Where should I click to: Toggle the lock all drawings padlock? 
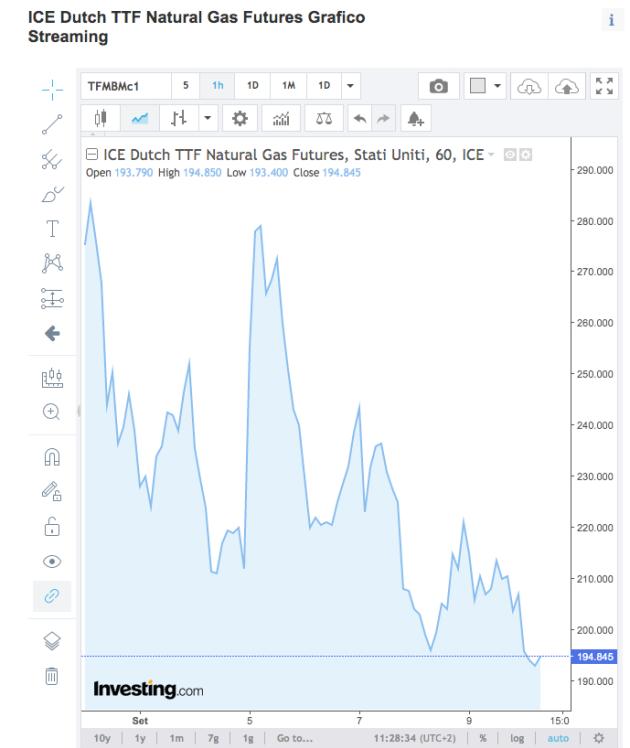[53, 527]
